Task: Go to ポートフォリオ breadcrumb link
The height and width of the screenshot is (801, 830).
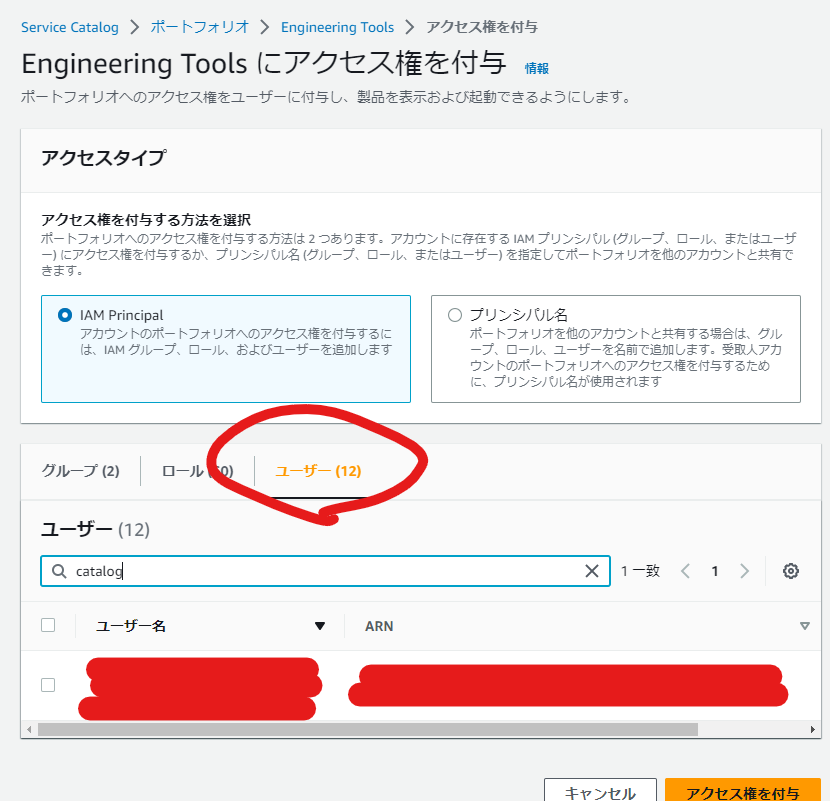Action: (x=200, y=27)
